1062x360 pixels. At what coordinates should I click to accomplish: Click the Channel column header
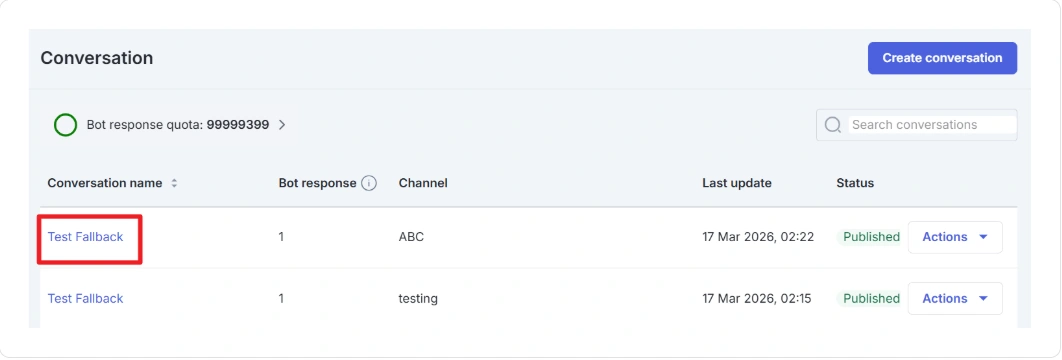(423, 183)
